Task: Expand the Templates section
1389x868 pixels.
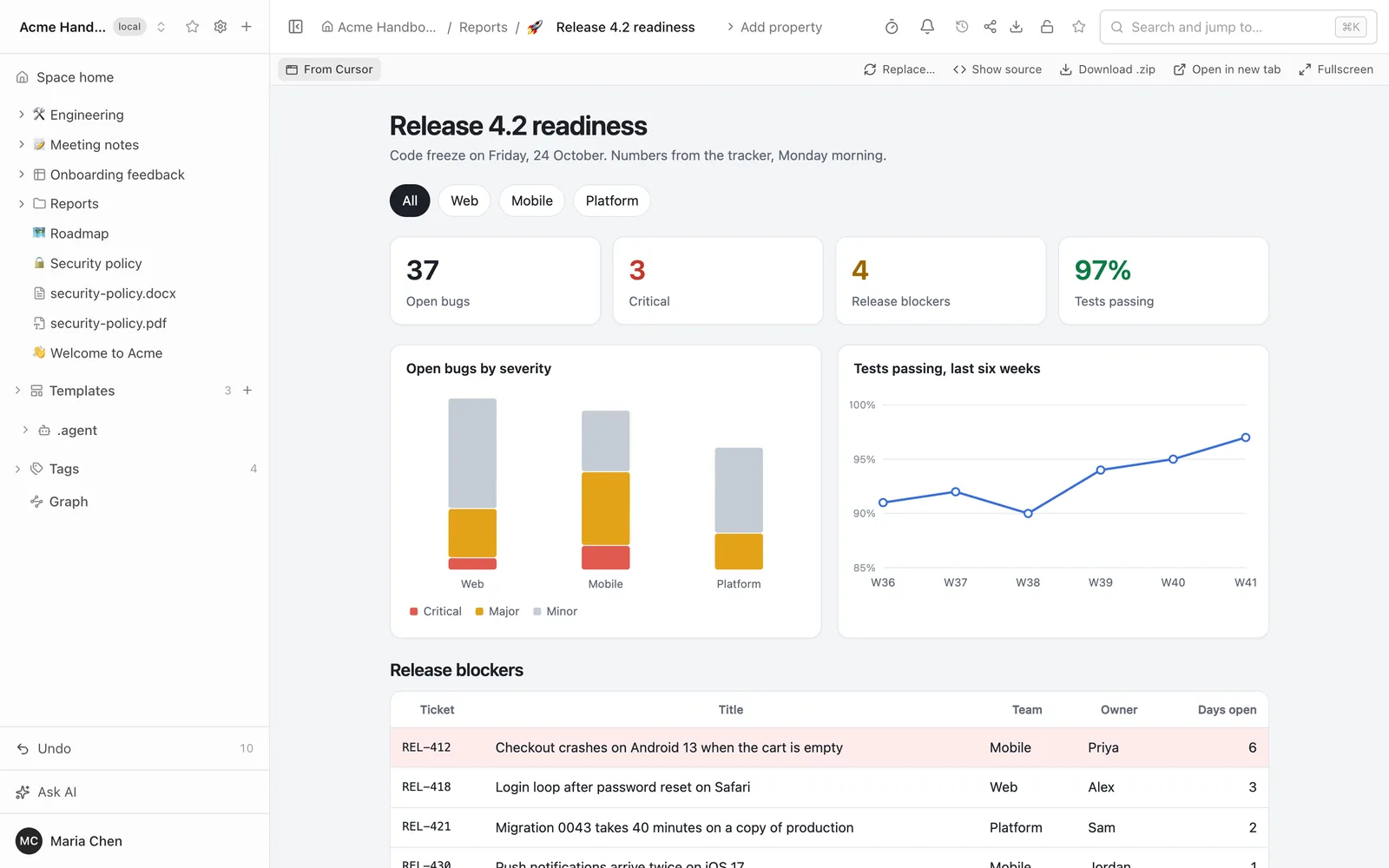Action: pyautogui.click(x=17, y=391)
